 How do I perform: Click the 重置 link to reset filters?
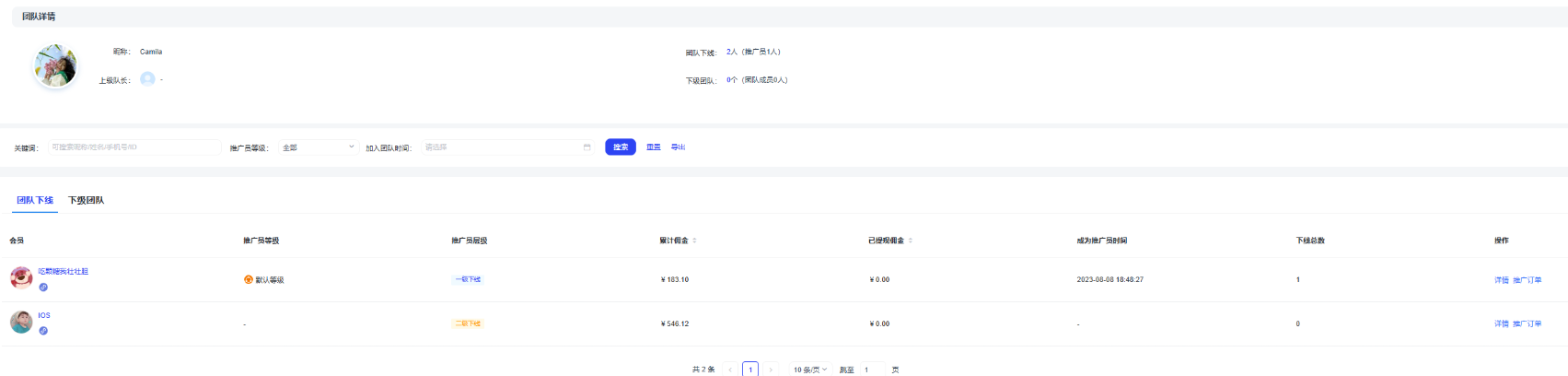(654, 147)
